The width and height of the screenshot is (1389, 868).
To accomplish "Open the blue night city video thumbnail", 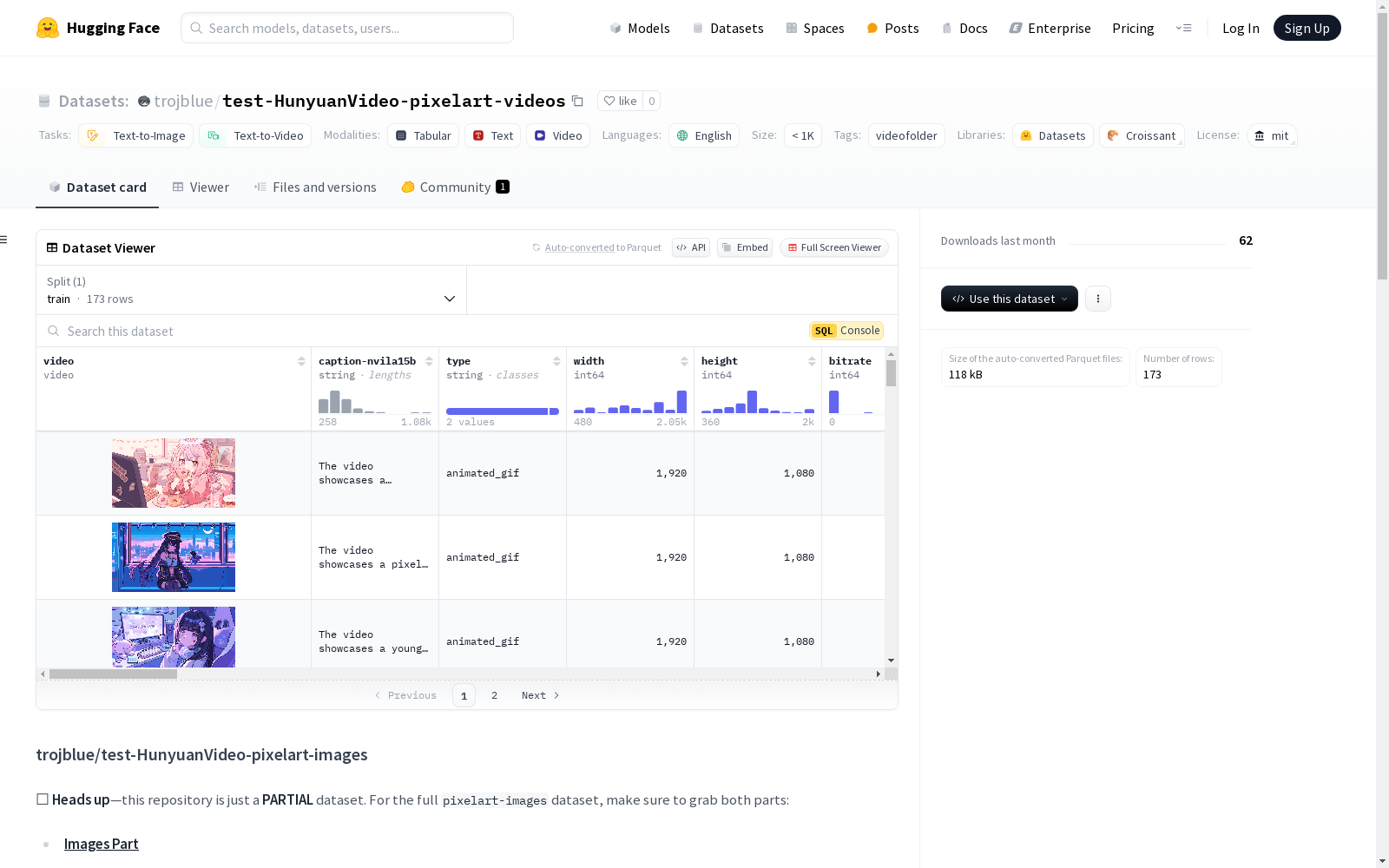I will 174,557.
